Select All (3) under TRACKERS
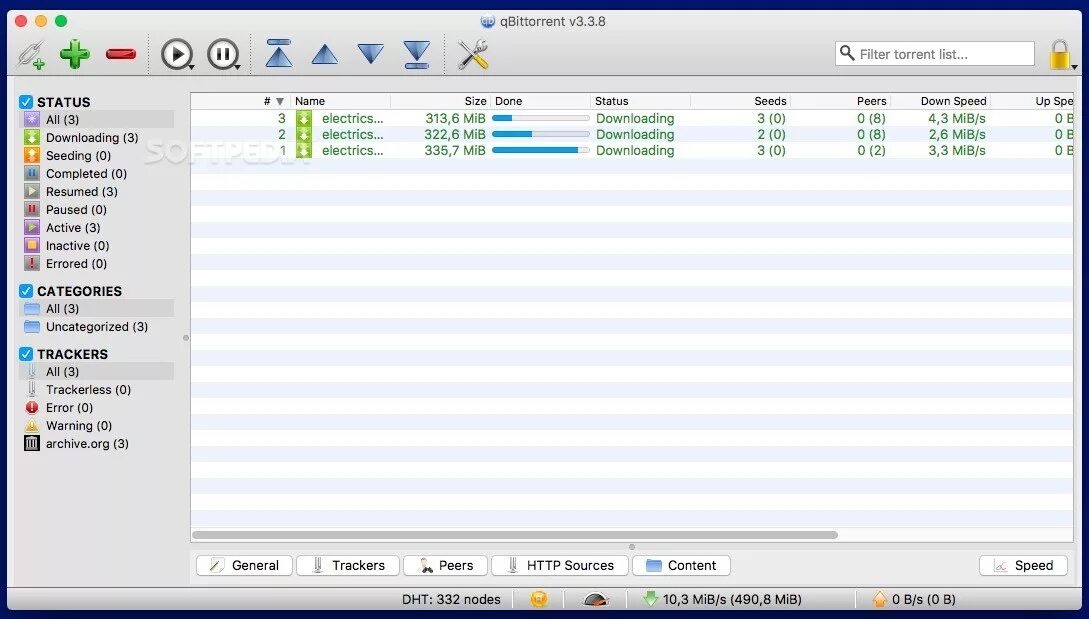Image resolution: width=1089 pixels, height=619 pixels. (97, 372)
